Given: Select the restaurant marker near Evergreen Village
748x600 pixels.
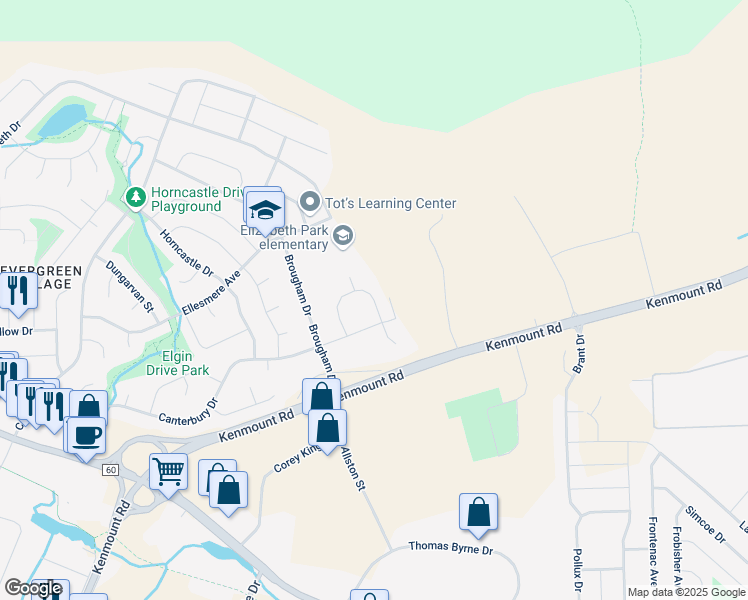Looking at the screenshot, I should pos(19,291).
